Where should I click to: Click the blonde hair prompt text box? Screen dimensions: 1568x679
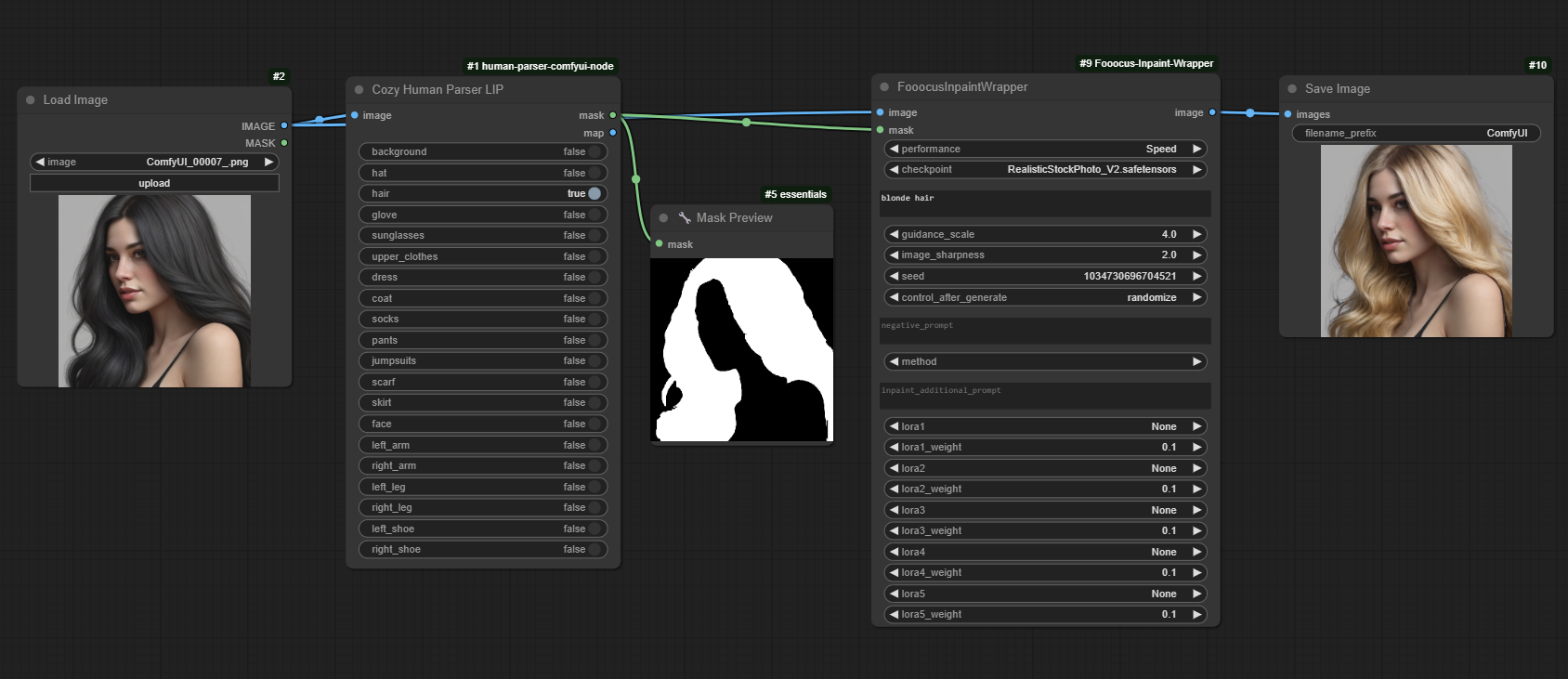(1045, 203)
